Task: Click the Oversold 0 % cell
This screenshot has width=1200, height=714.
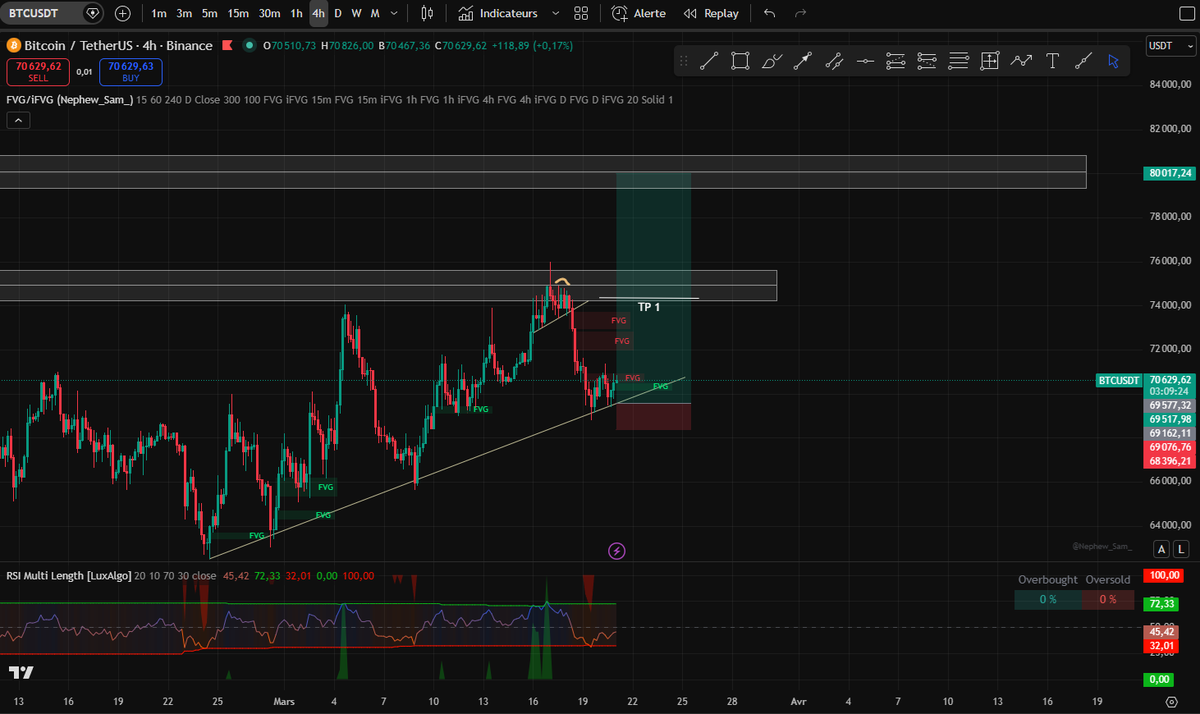Action: pyautogui.click(x=1108, y=599)
